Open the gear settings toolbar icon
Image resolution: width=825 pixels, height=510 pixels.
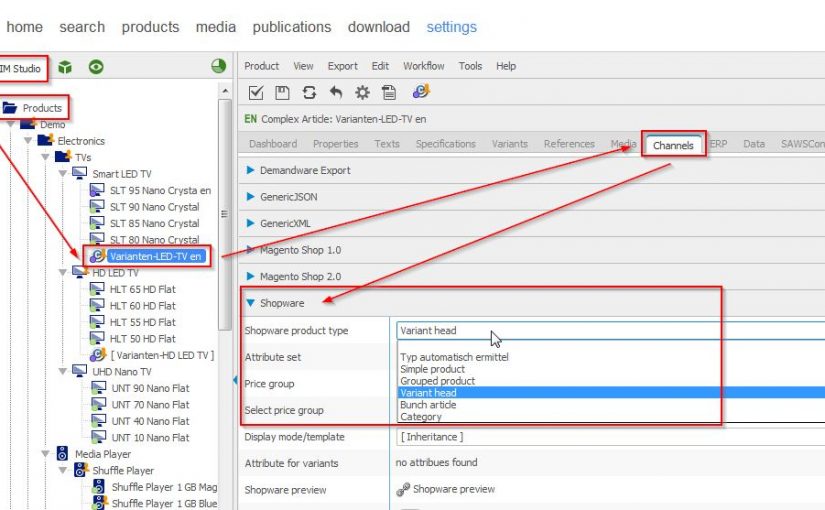tap(362, 92)
